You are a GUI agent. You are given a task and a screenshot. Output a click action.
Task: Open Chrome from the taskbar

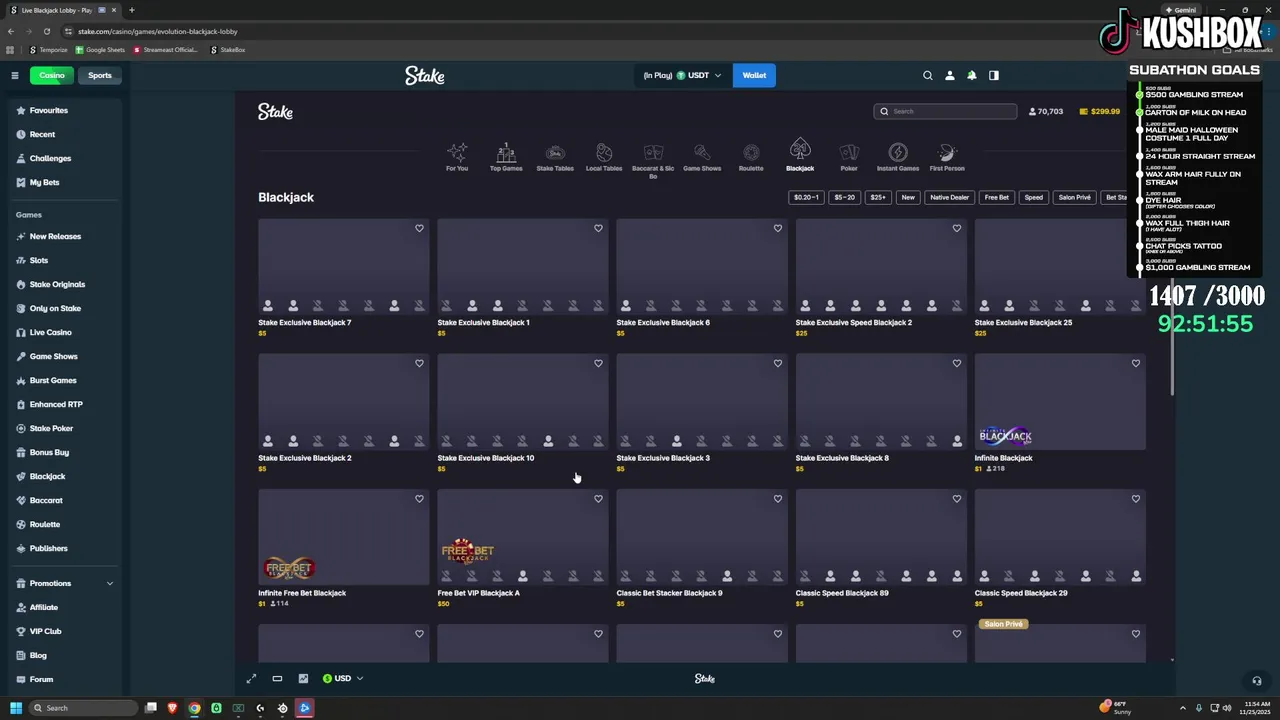click(x=194, y=708)
